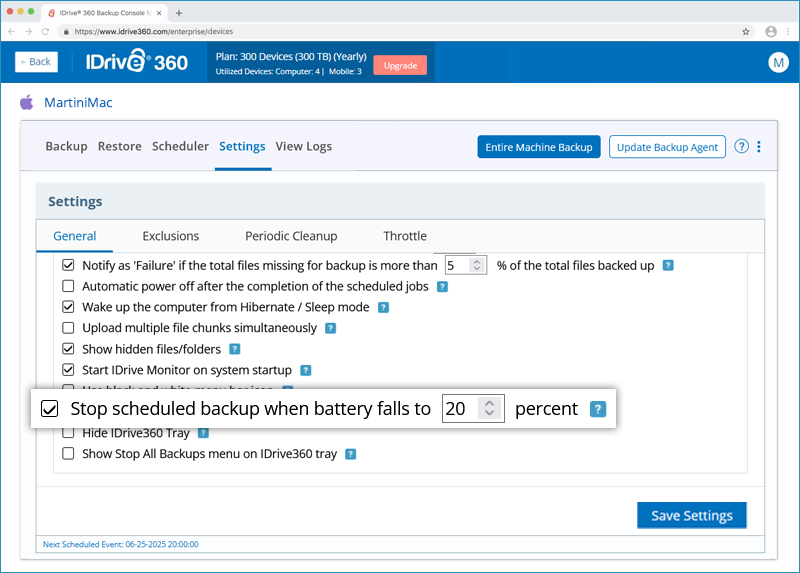The width and height of the screenshot is (800, 573).
Task: Open the Restore tab
Action: (120, 146)
